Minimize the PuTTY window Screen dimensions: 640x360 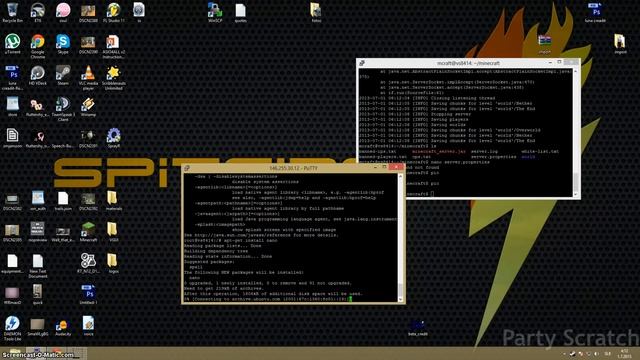click(x=375, y=168)
